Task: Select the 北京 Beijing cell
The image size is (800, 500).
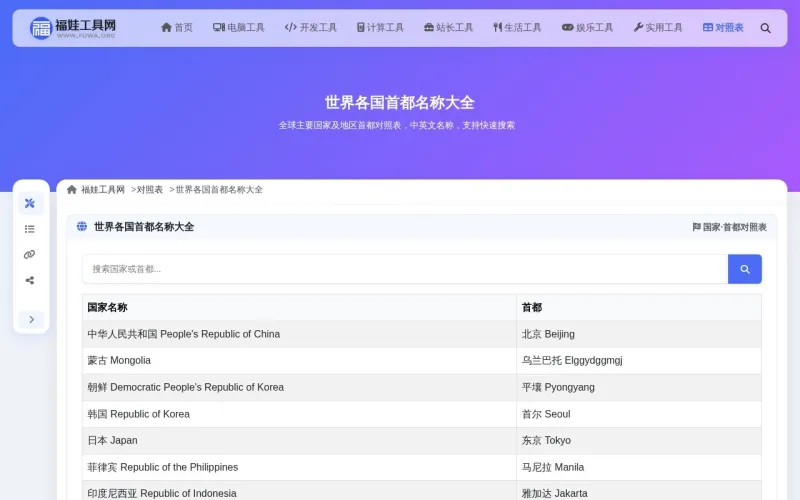Action: click(x=639, y=334)
